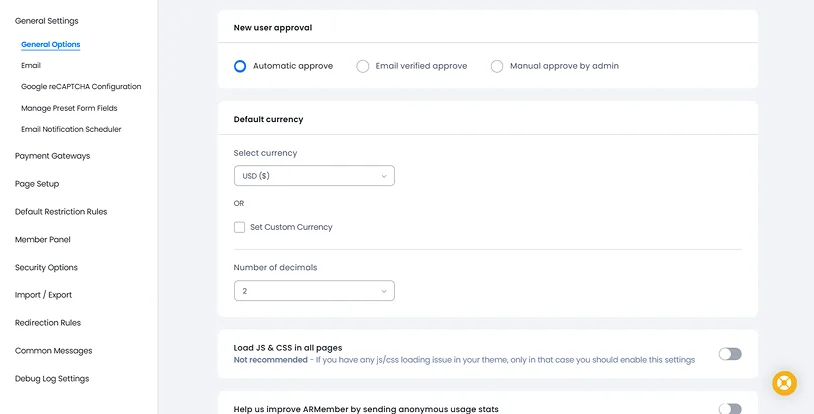Select Automatic approve radio option

click(x=240, y=66)
